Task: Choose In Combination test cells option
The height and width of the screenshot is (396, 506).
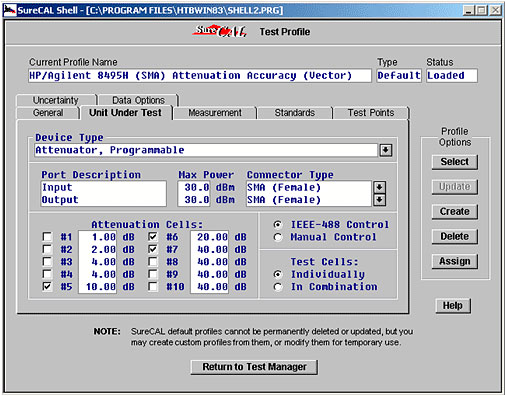Action: (278, 287)
